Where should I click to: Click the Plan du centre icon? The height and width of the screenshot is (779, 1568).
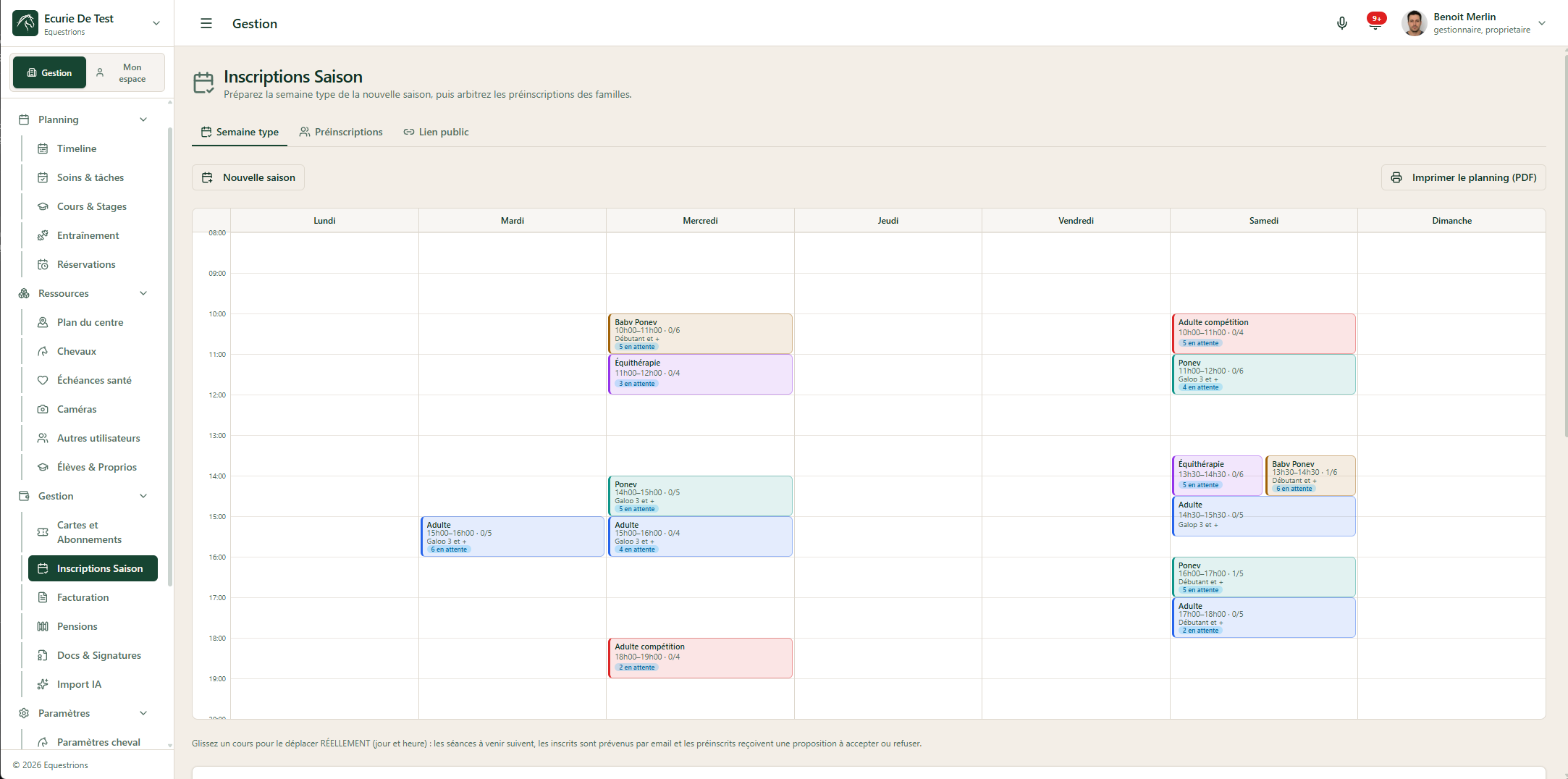pyautogui.click(x=43, y=322)
